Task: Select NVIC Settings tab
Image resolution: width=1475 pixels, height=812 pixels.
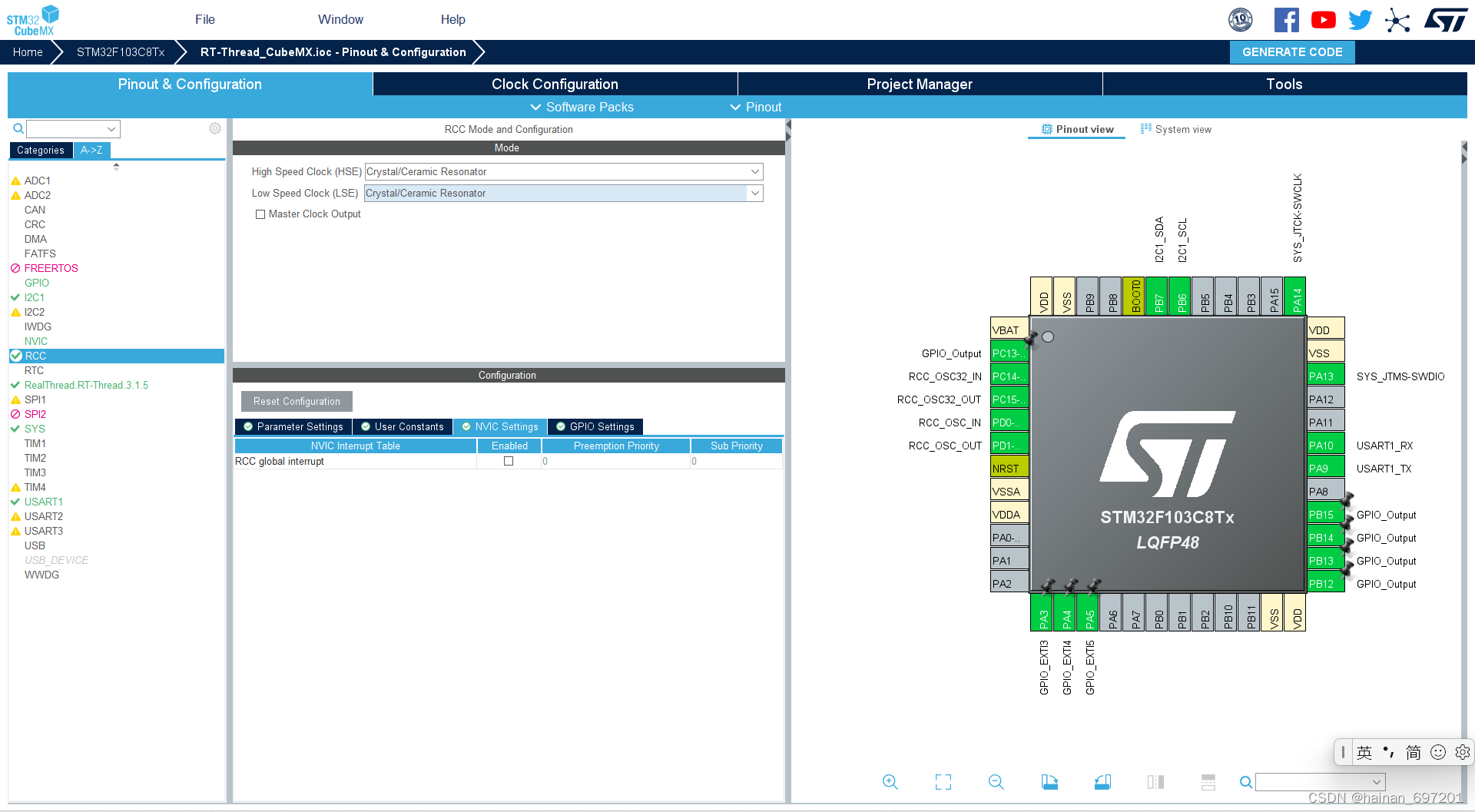Action: tap(500, 426)
